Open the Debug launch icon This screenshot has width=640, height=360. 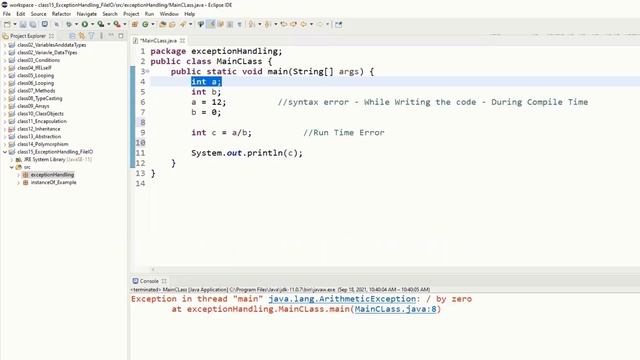[x=69, y=24]
